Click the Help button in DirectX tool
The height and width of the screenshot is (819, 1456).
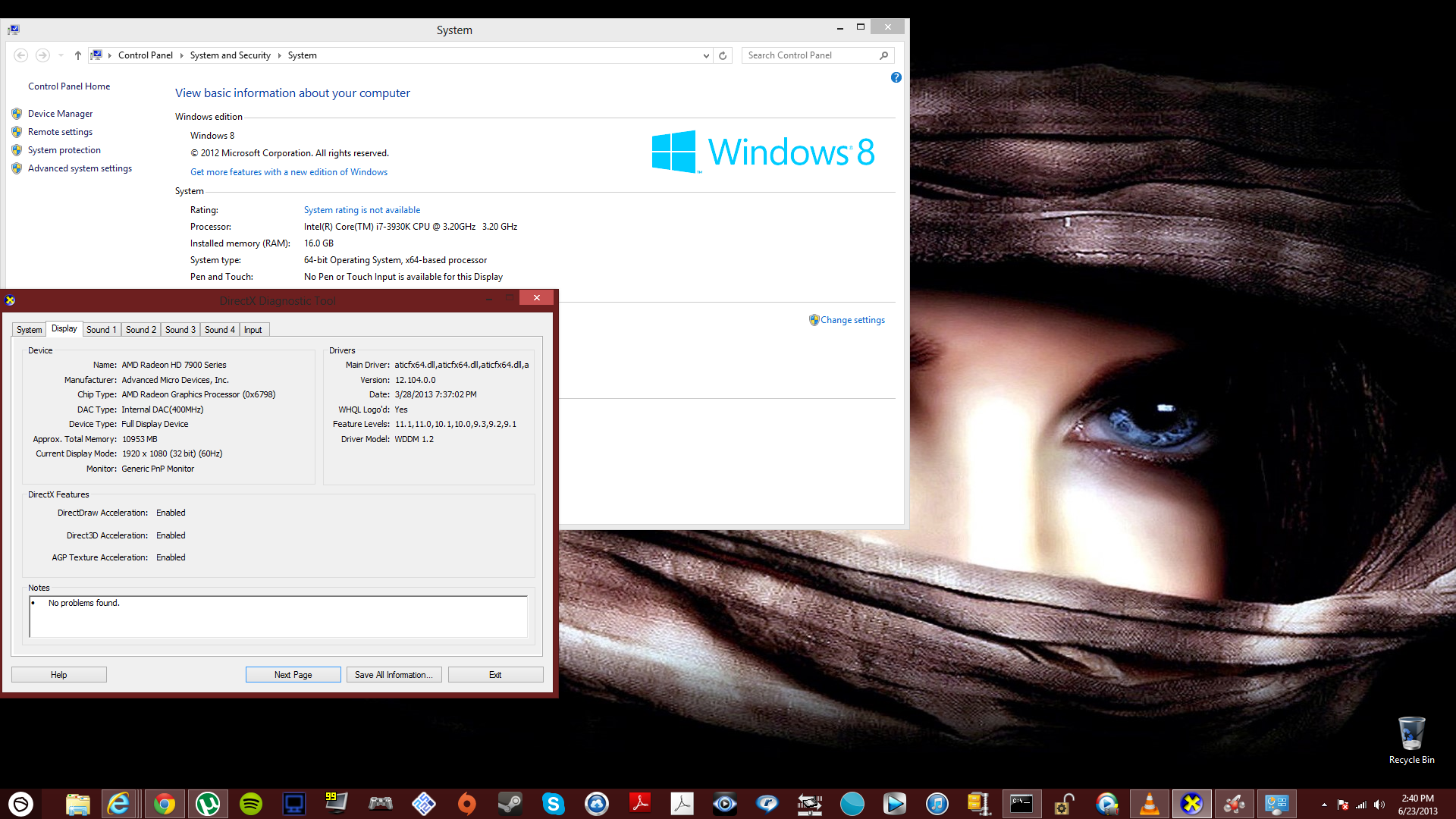(x=58, y=675)
